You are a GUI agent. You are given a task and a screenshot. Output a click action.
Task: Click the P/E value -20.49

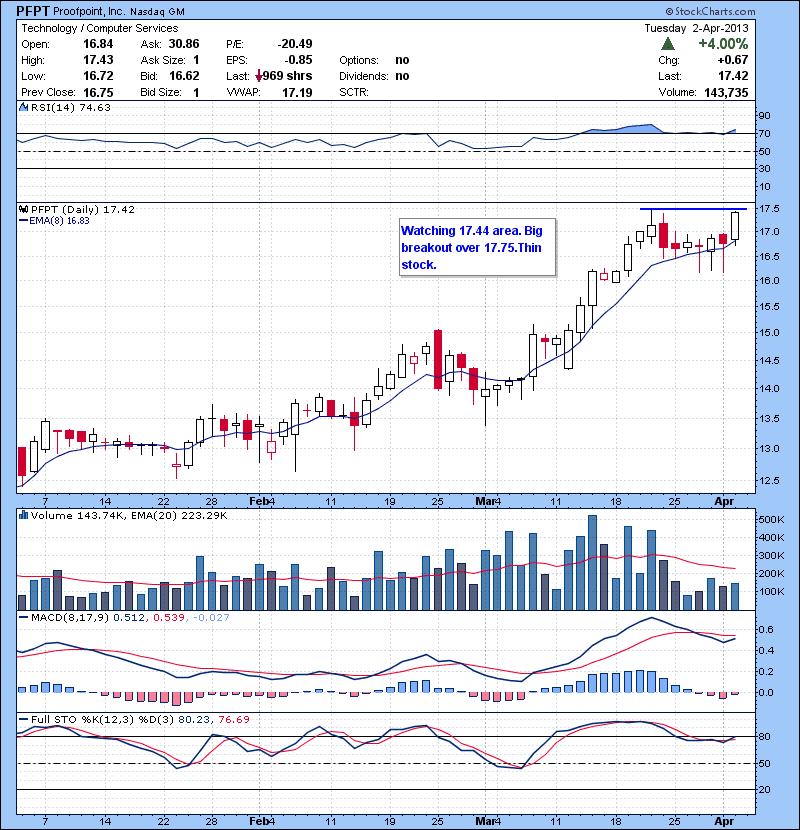(x=295, y=44)
